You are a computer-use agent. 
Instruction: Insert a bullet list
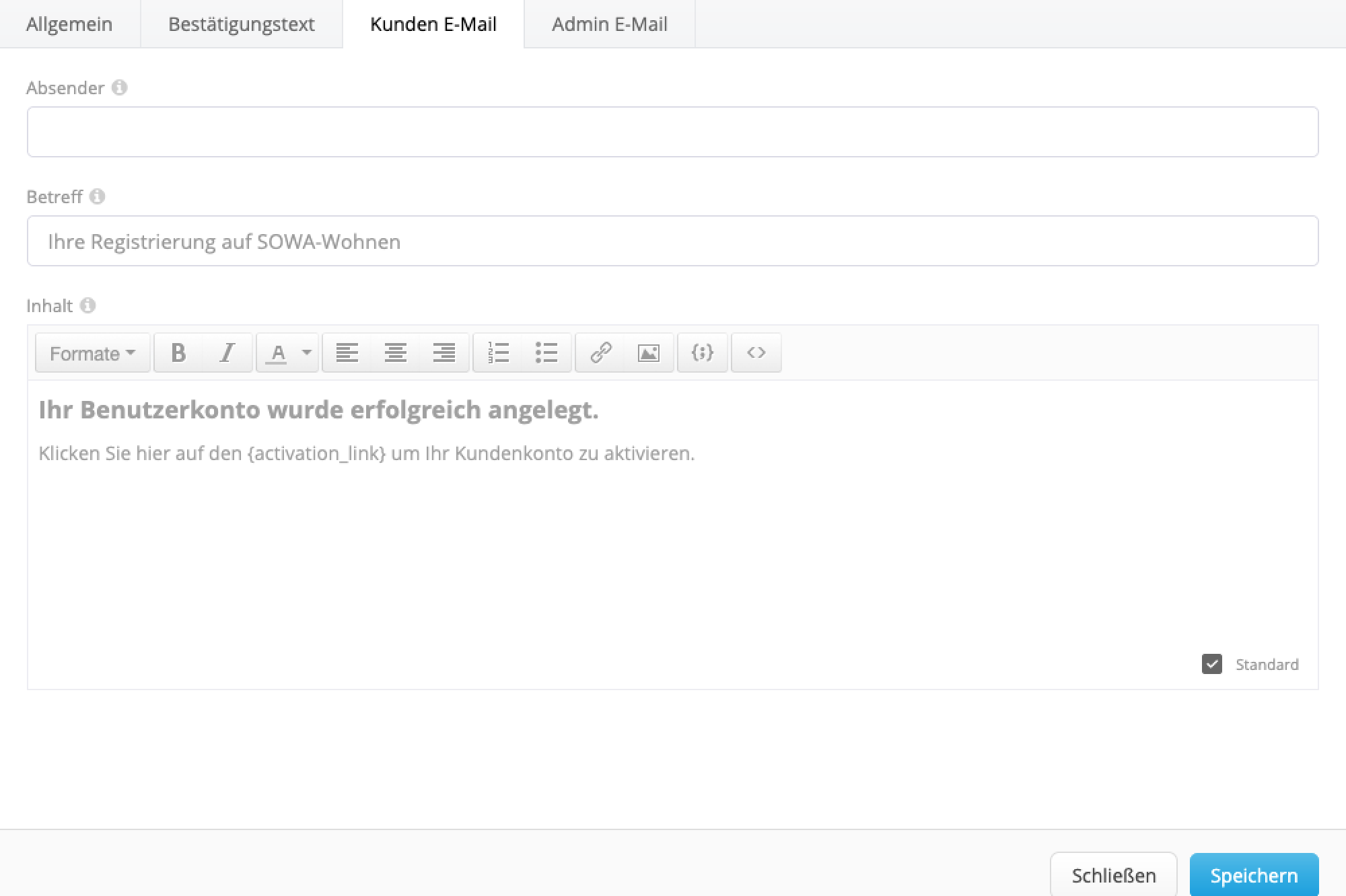tap(546, 352)
